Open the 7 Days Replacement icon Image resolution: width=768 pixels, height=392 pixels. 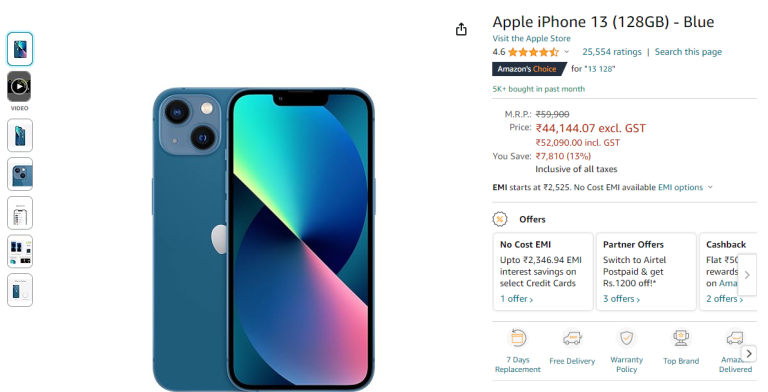click(518, 338)
